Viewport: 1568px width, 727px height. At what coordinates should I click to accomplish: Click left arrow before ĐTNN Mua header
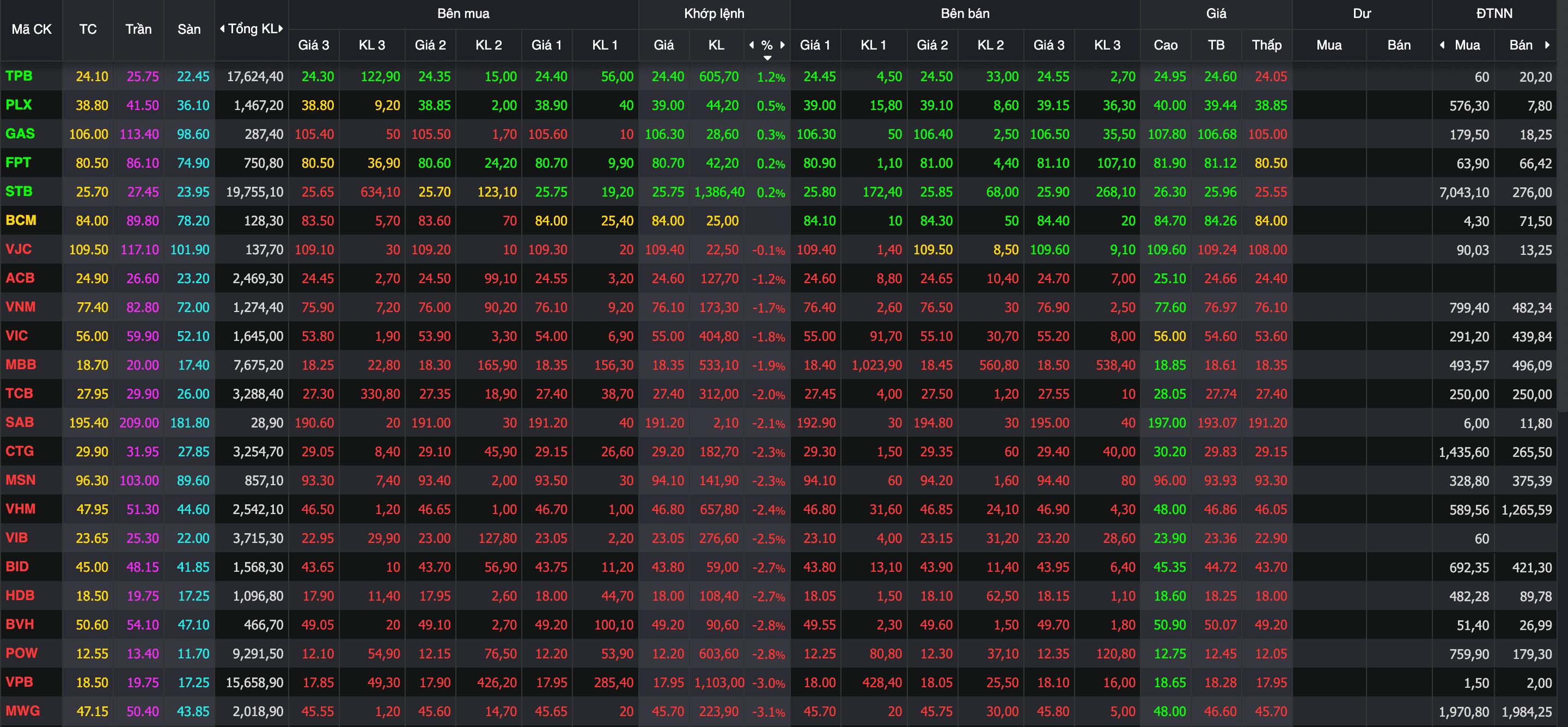pyautogui.click(x=1442, y=45)
